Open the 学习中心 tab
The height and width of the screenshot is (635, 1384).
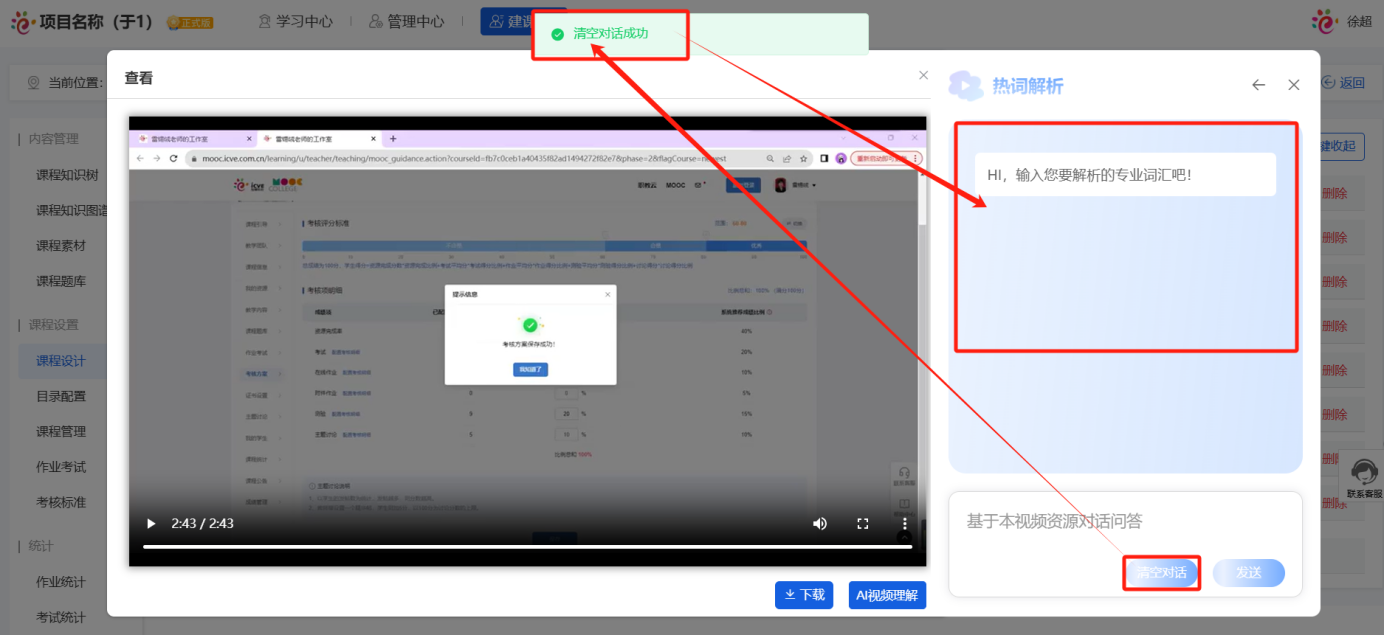tap(295, 21)
